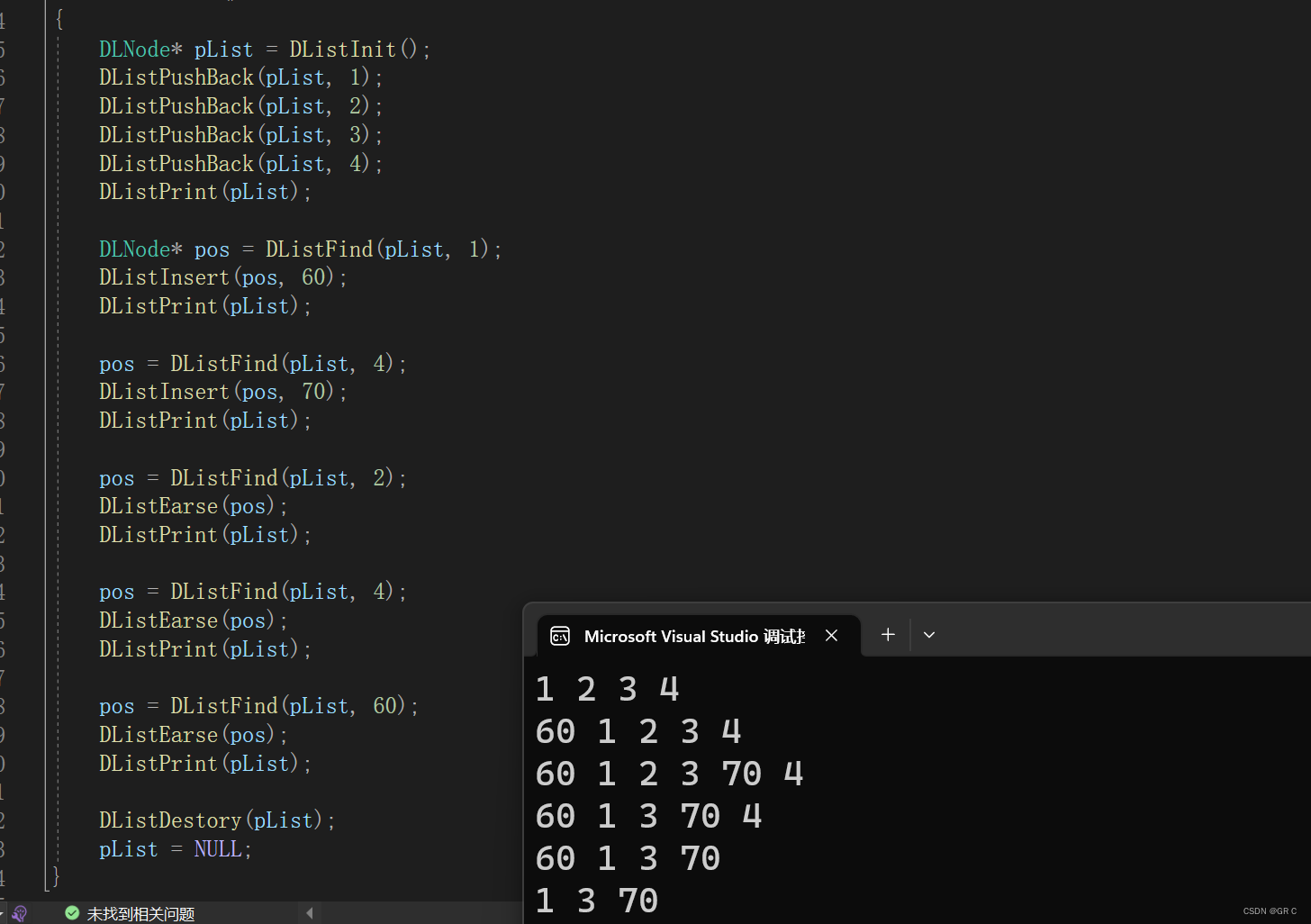Select the Microsoft Visual Studio debug console tab
1311x924 pixels.
coord(699,637)
